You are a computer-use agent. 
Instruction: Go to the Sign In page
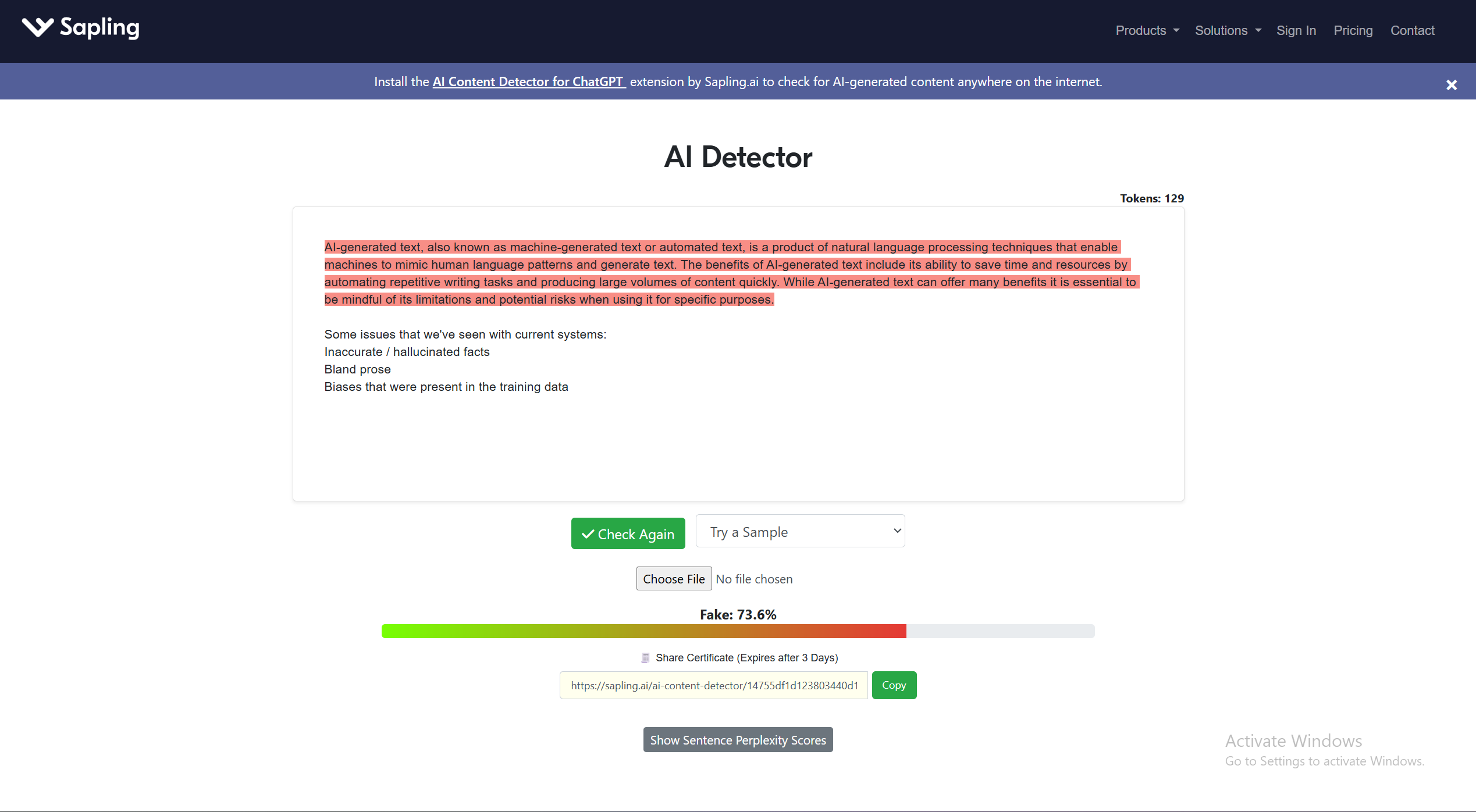(1296, 30)
